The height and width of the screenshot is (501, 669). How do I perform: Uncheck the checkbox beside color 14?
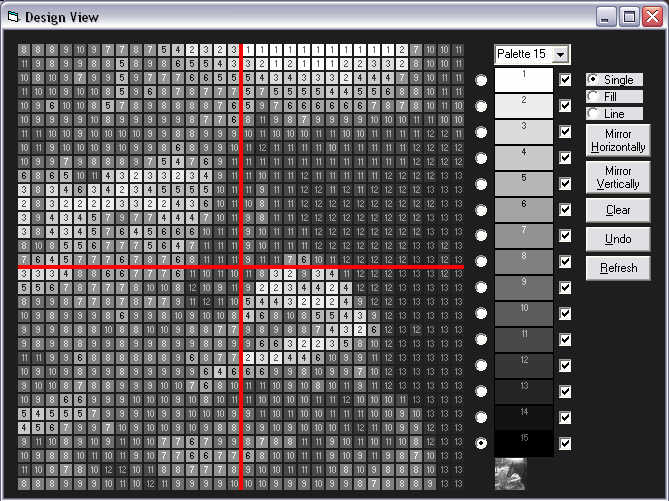coord(565,417)
